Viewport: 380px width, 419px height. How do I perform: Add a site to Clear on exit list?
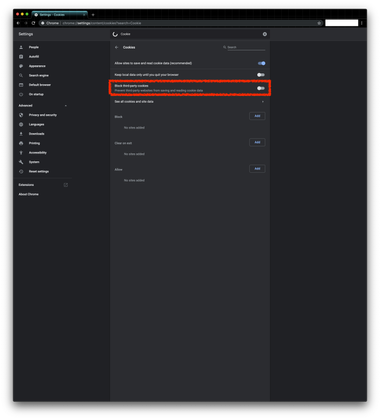[x=257, y=142]
